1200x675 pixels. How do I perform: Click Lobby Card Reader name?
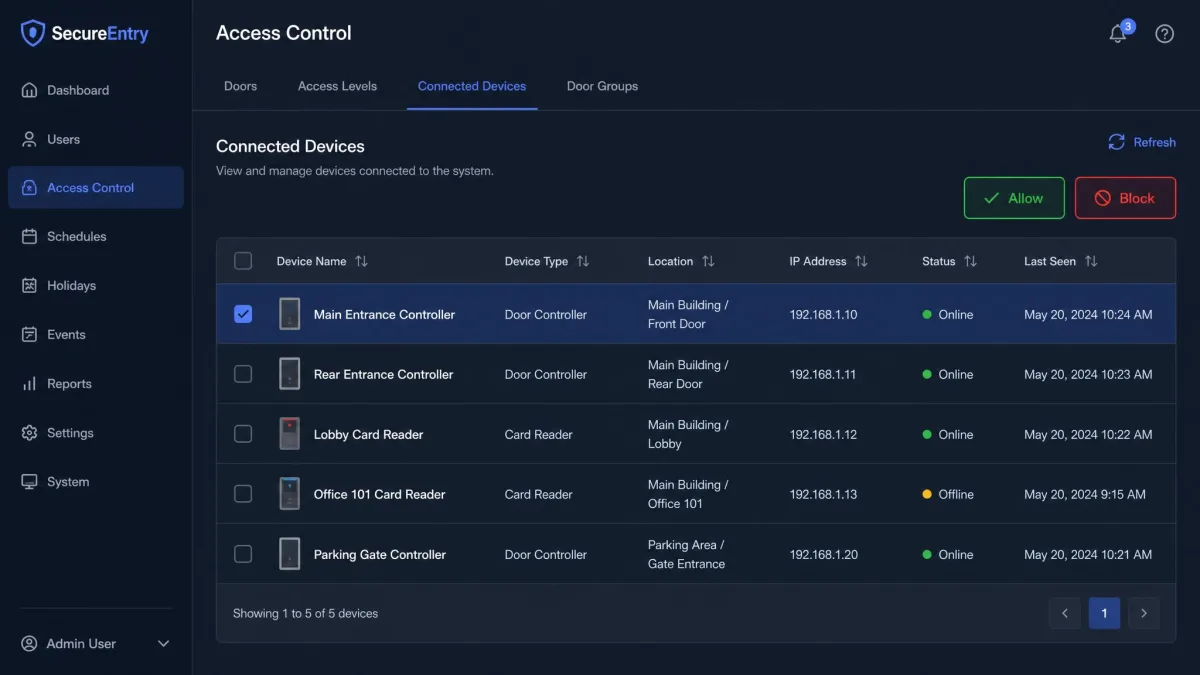[x=368, y=434]
